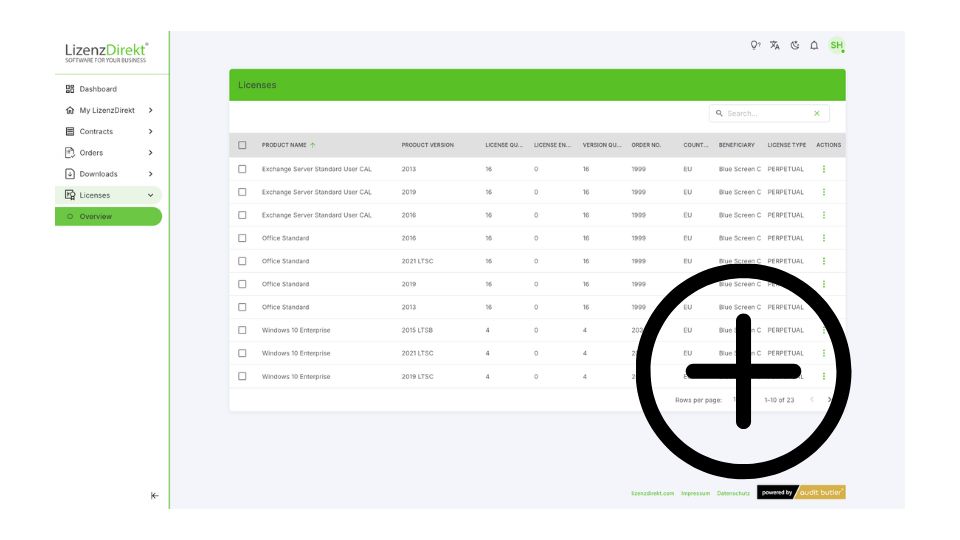Collapse sidebar with bottom arrow icon

(x=154, y=495)
